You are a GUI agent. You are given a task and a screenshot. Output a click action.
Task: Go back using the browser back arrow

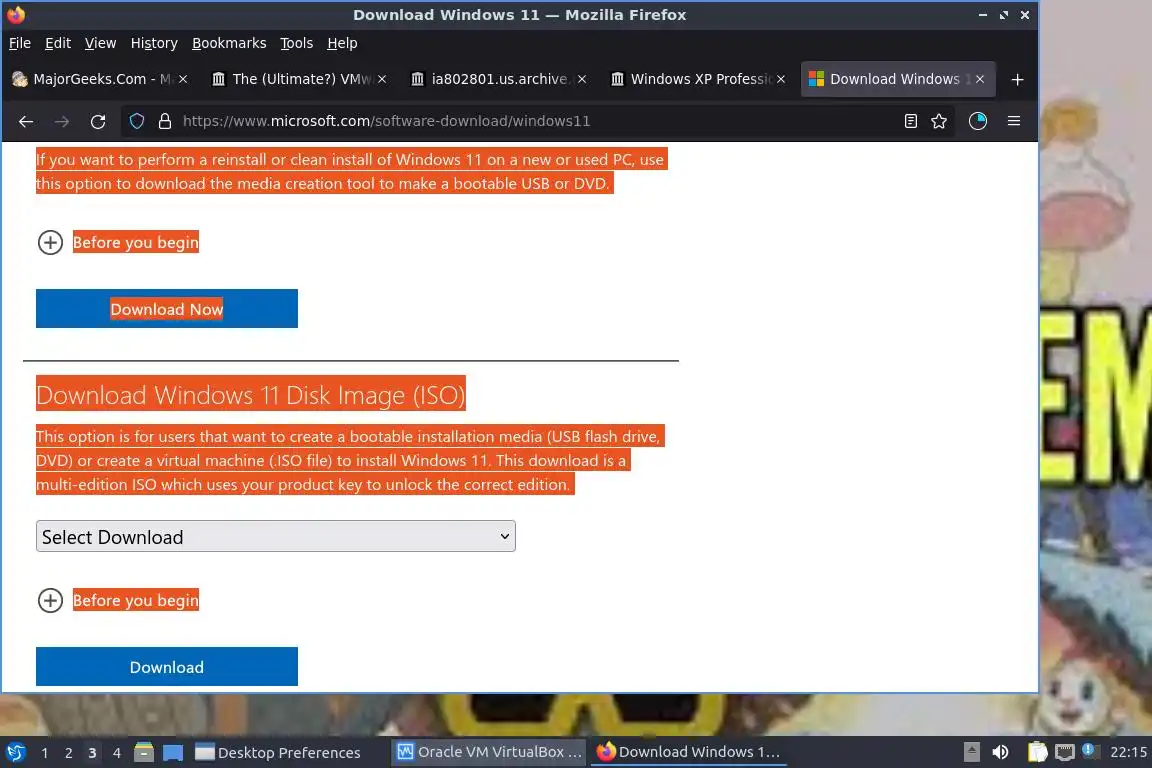coord(26,121)
